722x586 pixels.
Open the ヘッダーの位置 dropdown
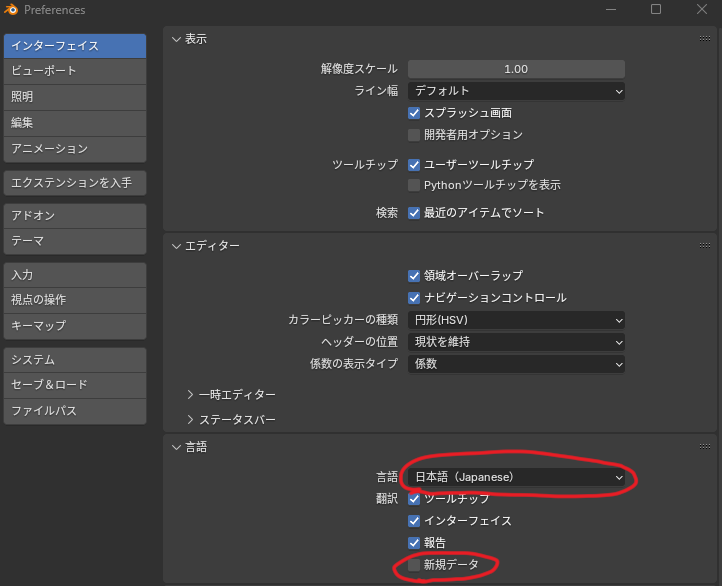(x=516, y=342)
